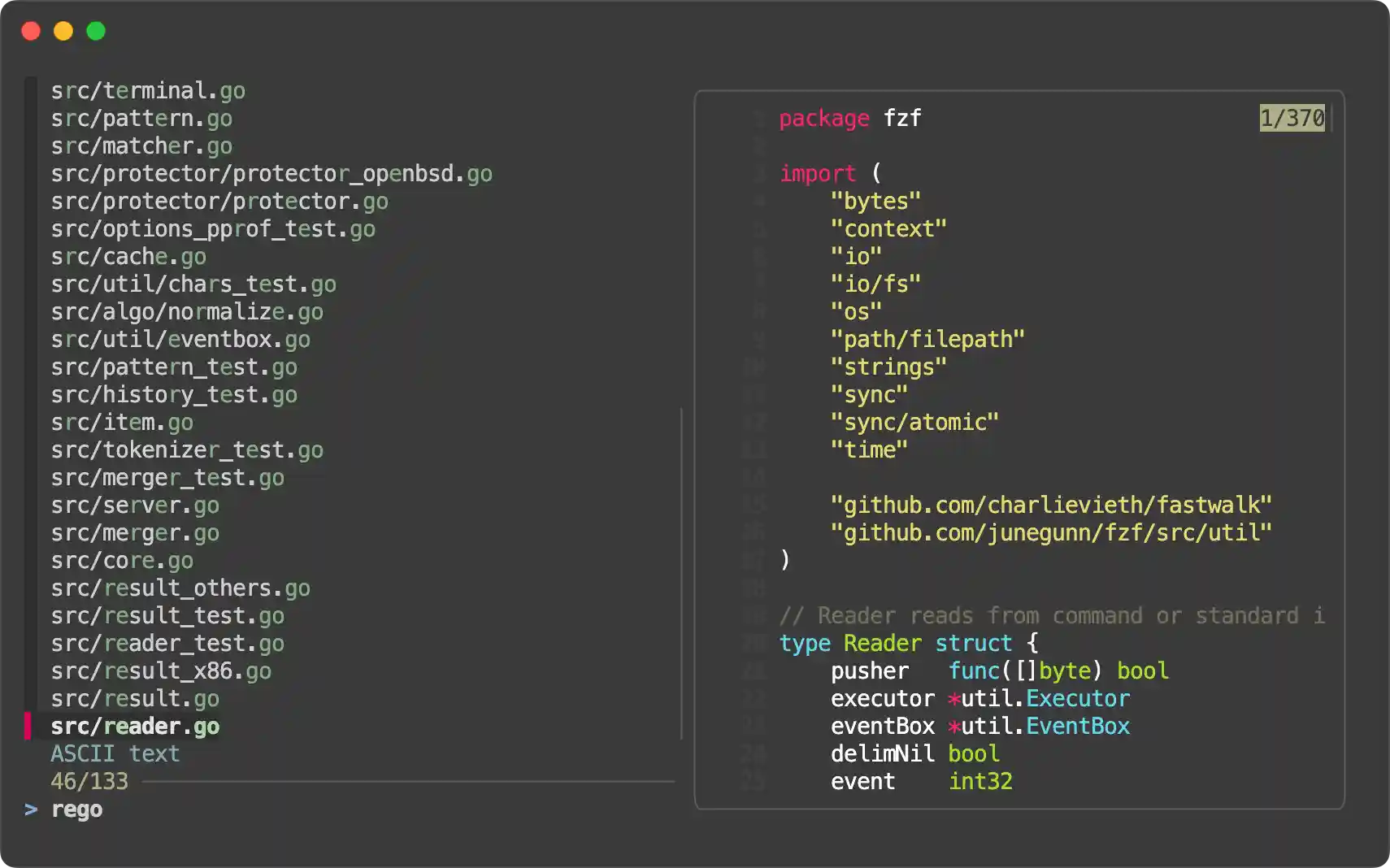Select src/terminal.go in the file list
The image size is (1390, 868).
[x=148, y=90]
